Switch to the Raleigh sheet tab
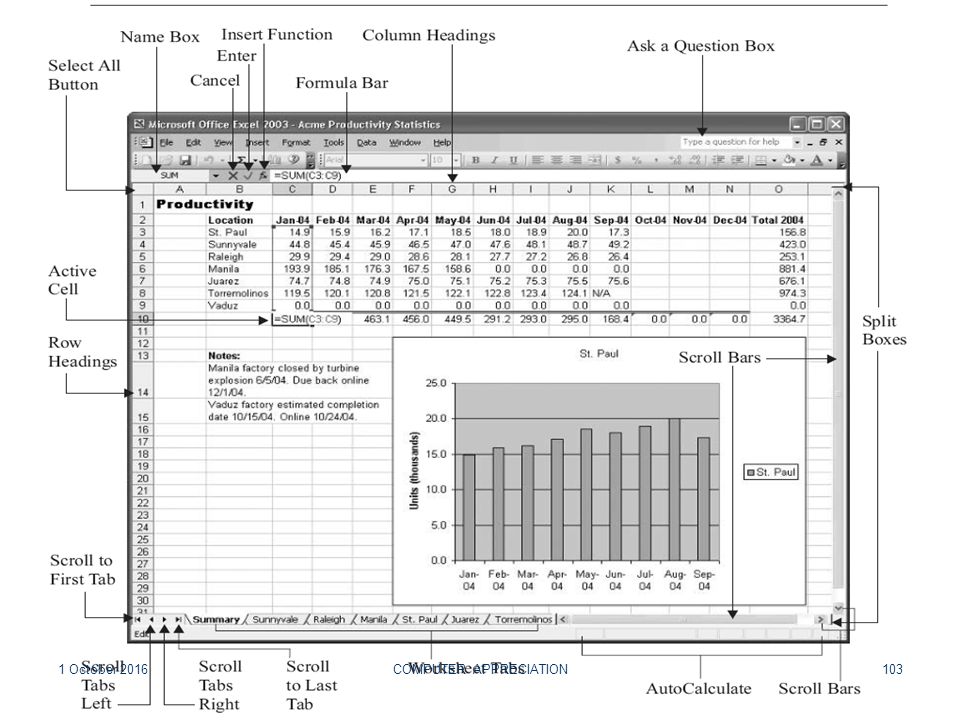 (329, 620)
